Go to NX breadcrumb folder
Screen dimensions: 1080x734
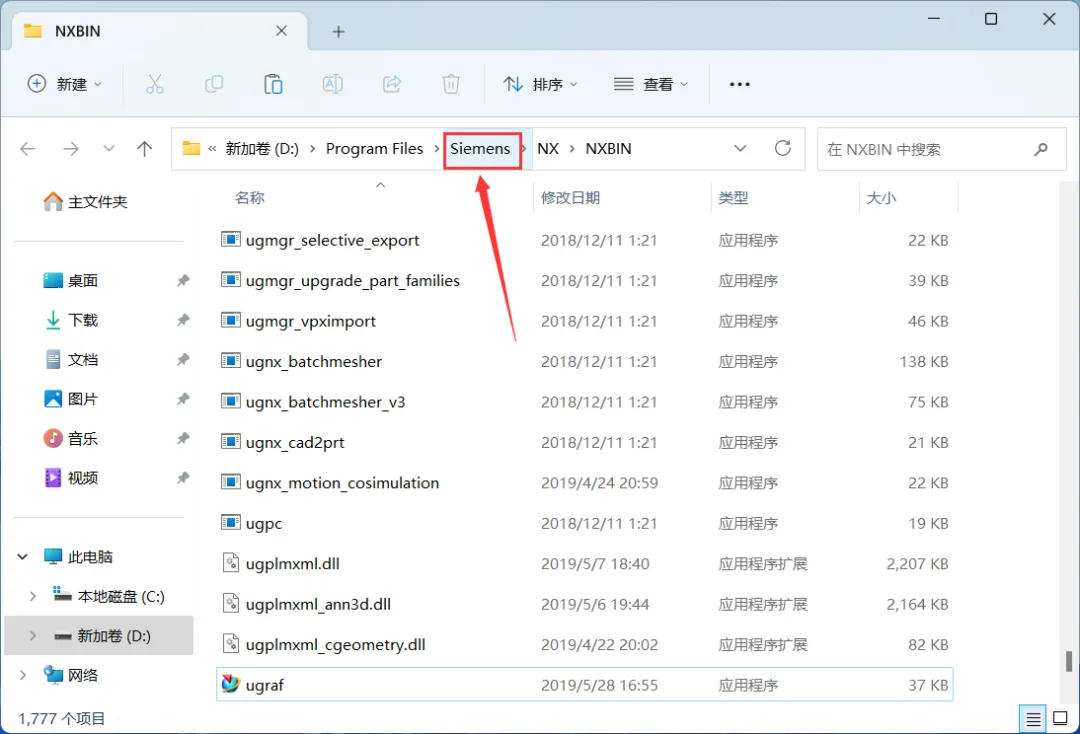[x=548, y=149]
